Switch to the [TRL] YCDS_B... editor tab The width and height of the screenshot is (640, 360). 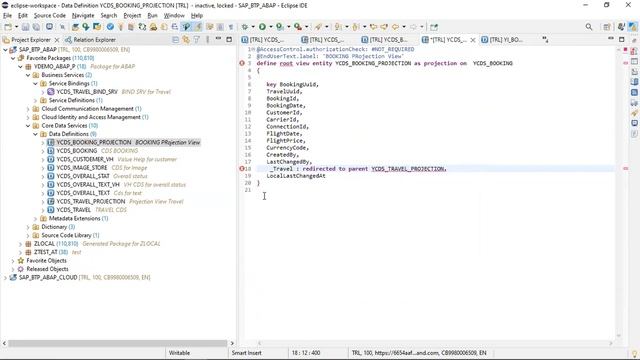[x=384, y=40]
